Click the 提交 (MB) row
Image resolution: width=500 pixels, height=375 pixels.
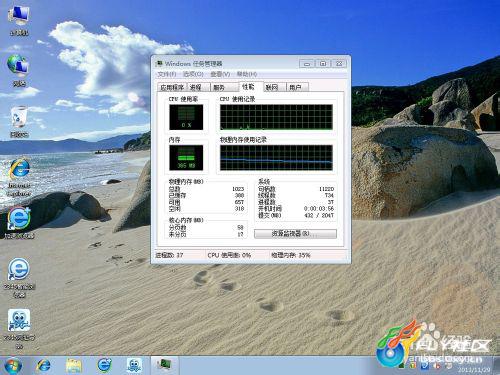296,215
